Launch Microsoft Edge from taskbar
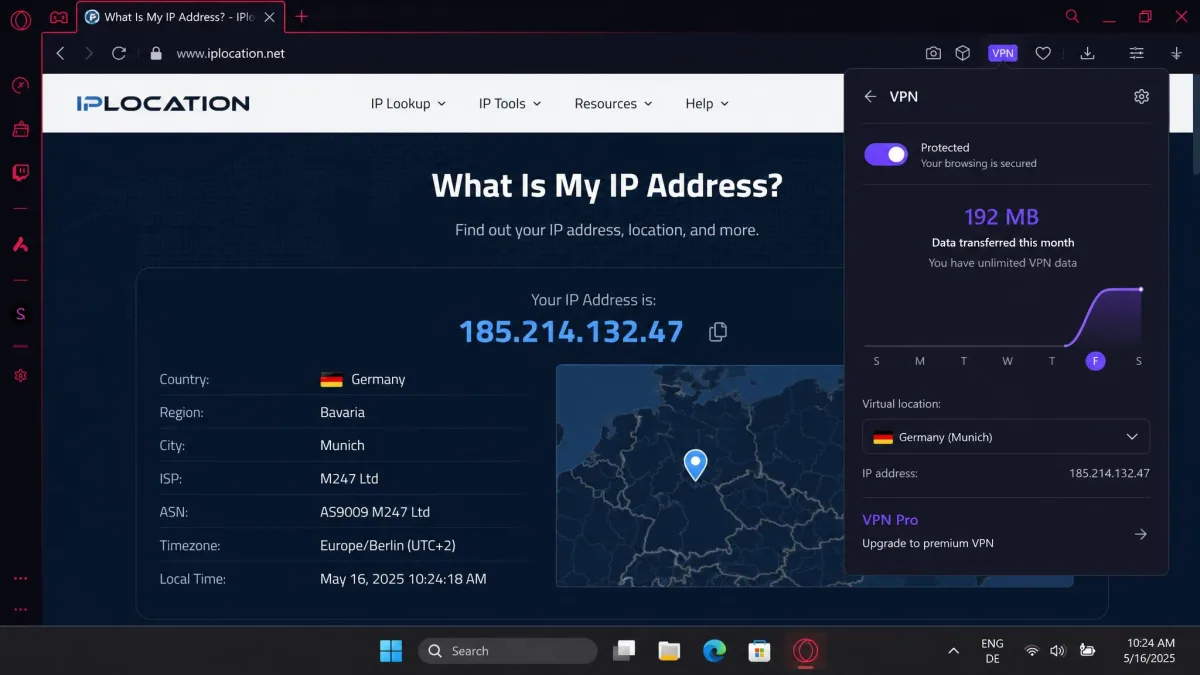This screenshot has width=1200, height=675. 714,651
